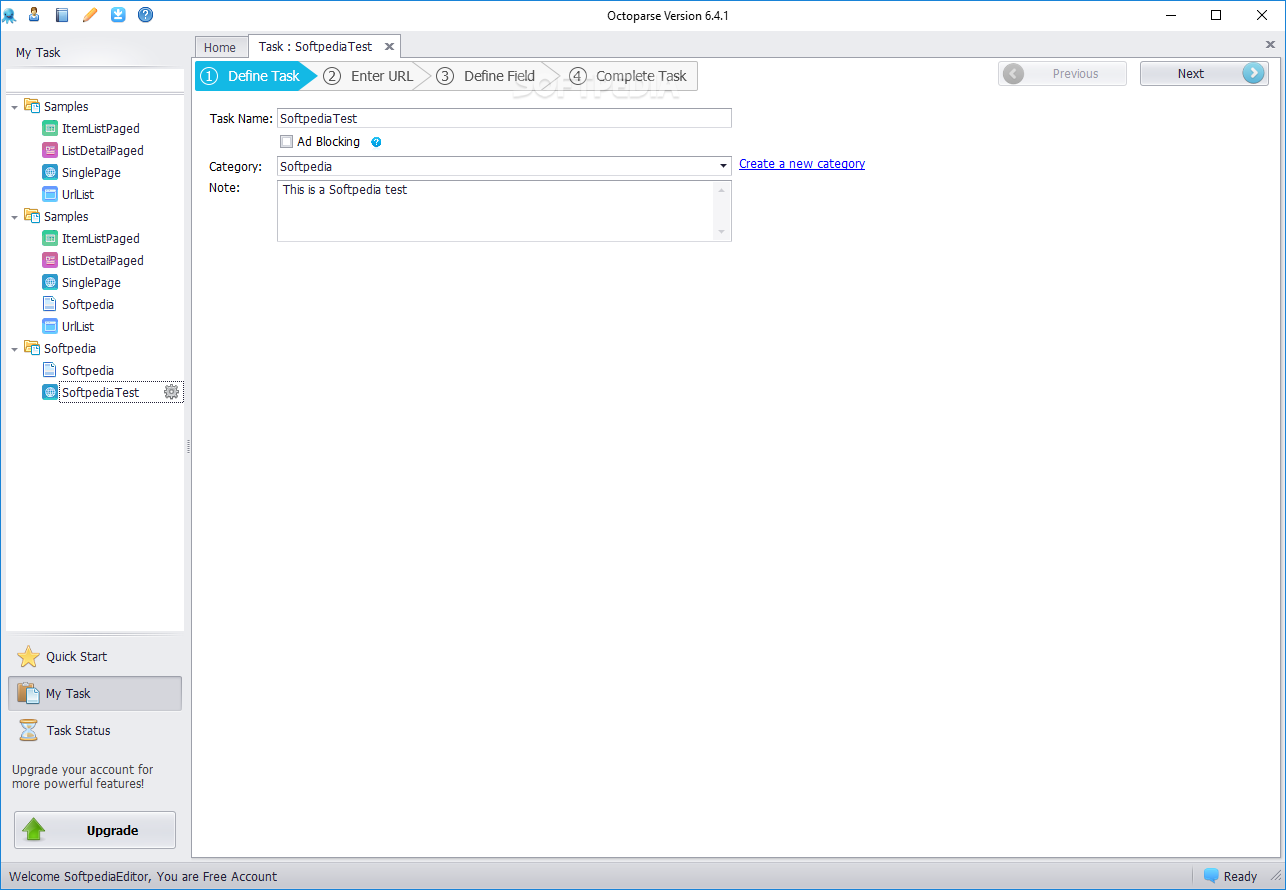Click the Previous button
Image resolution: width=1286 pixels, height=890 pixels.
click(x=1062, y=73)
